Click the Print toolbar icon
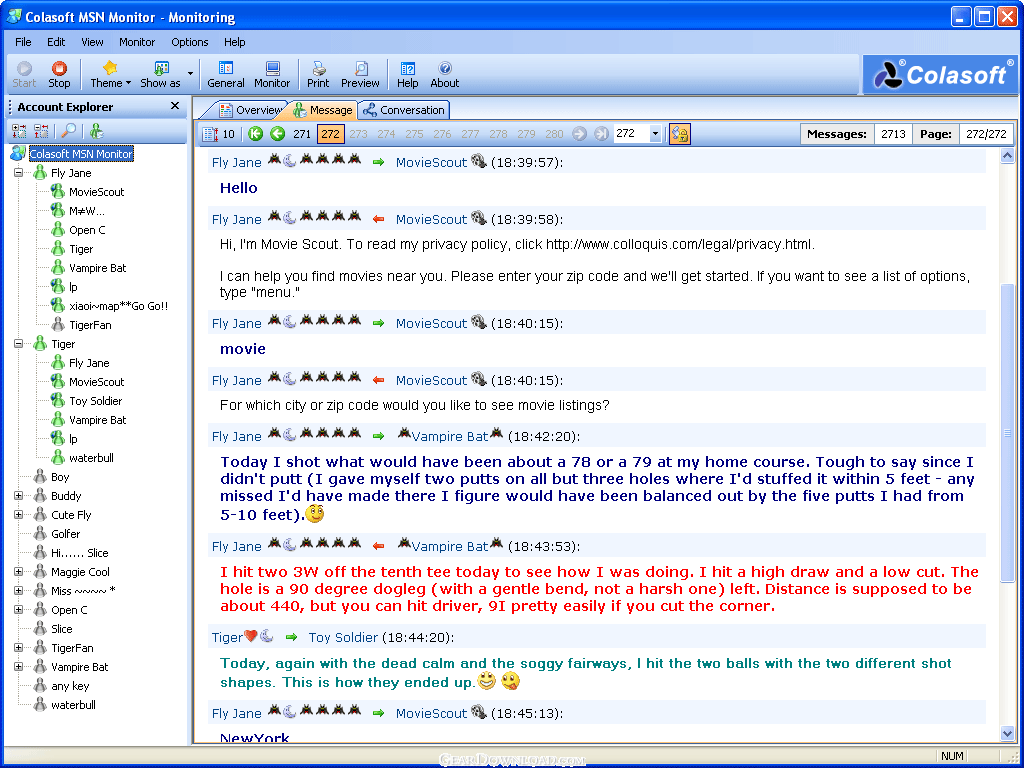 pos(318,74)
